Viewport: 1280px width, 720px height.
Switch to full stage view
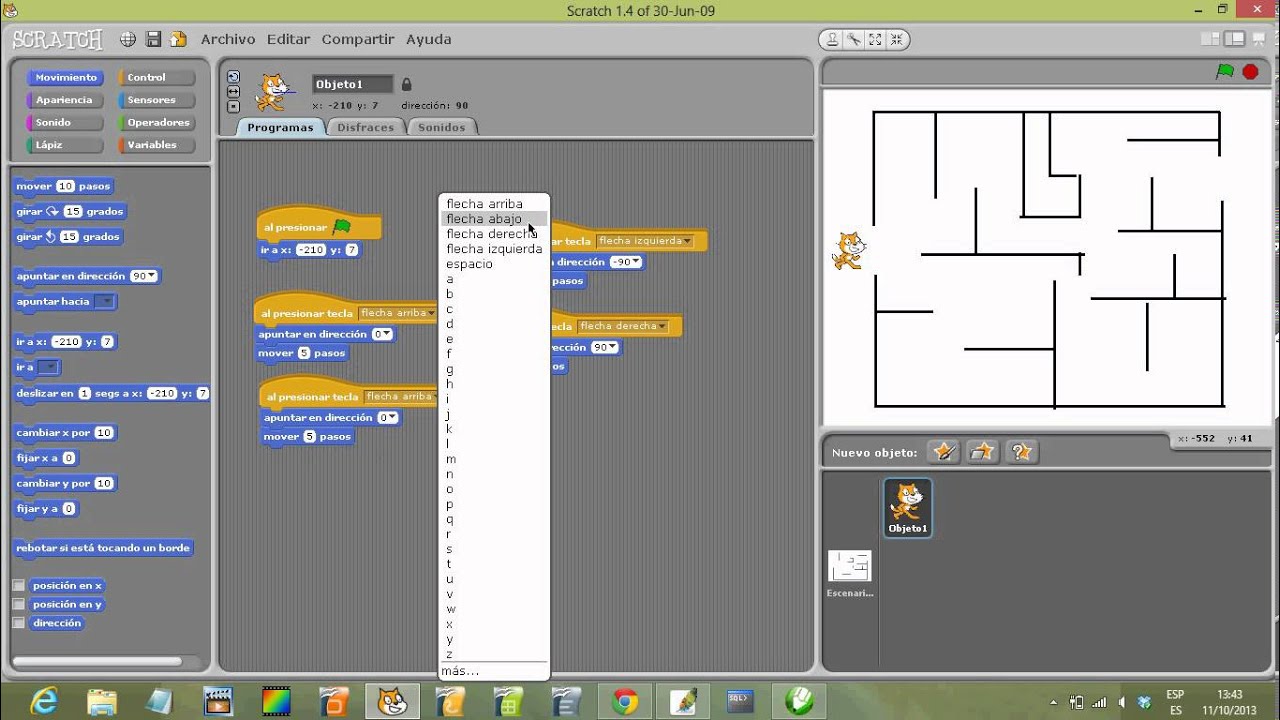[1237, 39]
